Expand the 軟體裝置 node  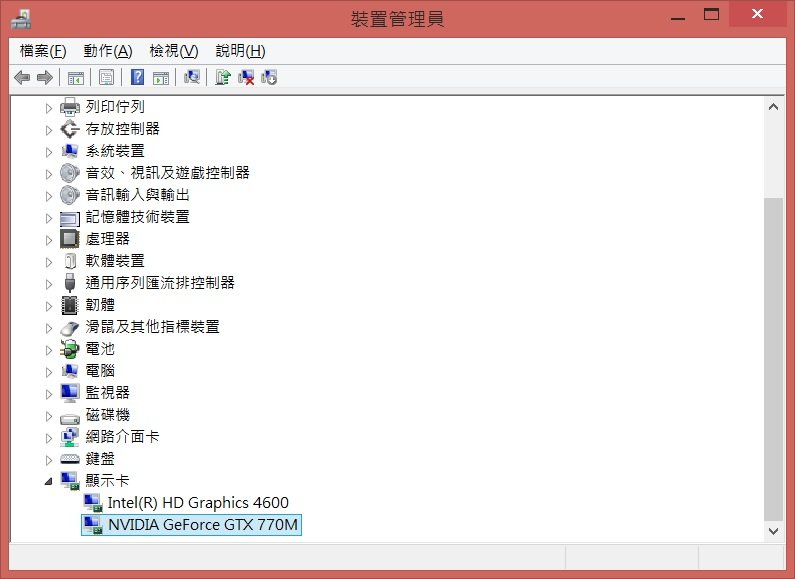[49, 262]
